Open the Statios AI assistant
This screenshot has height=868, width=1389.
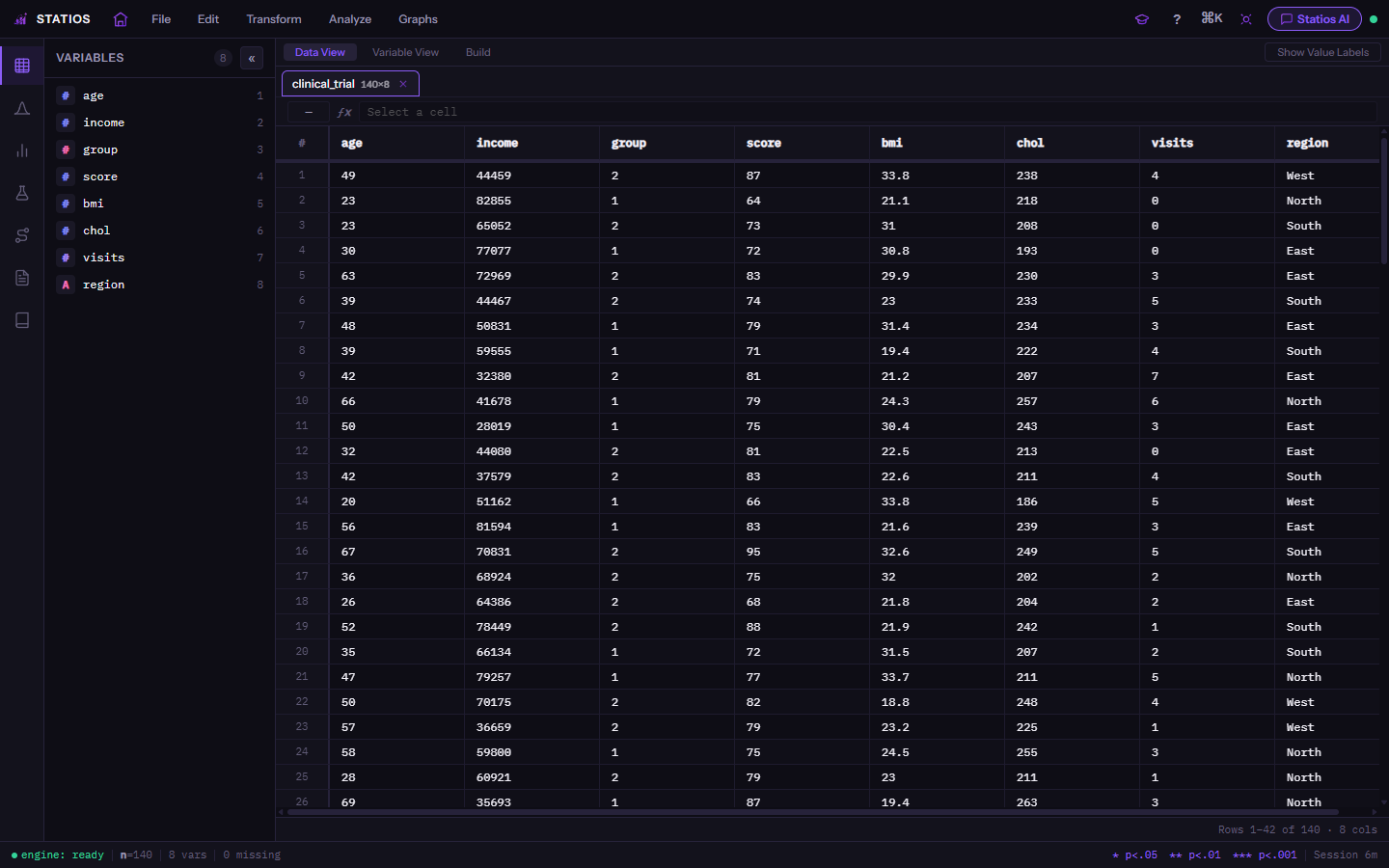[x=1314, y=19]
